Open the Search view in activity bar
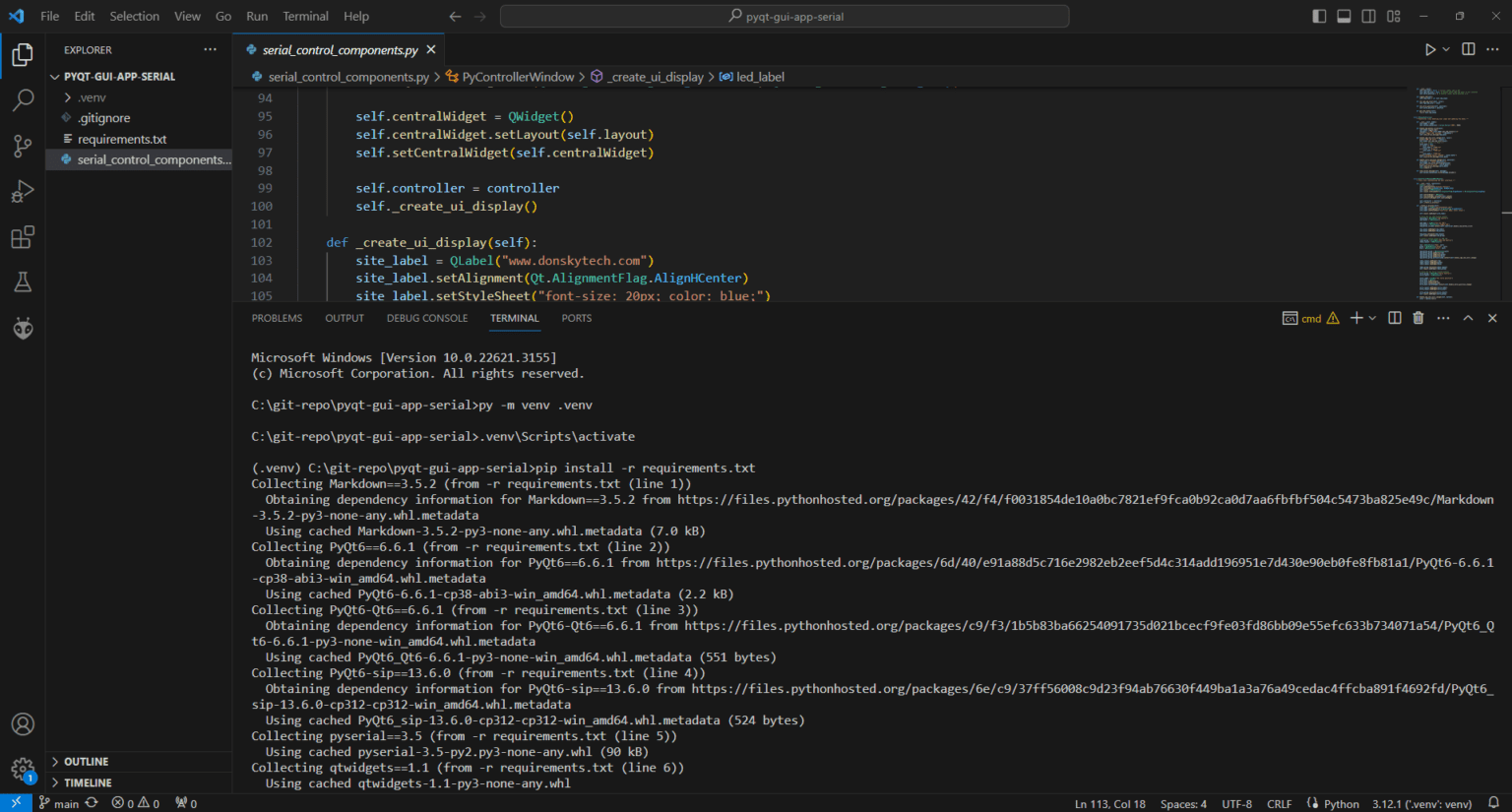Screen dimensions: 1512x812 tap(23, 100)
